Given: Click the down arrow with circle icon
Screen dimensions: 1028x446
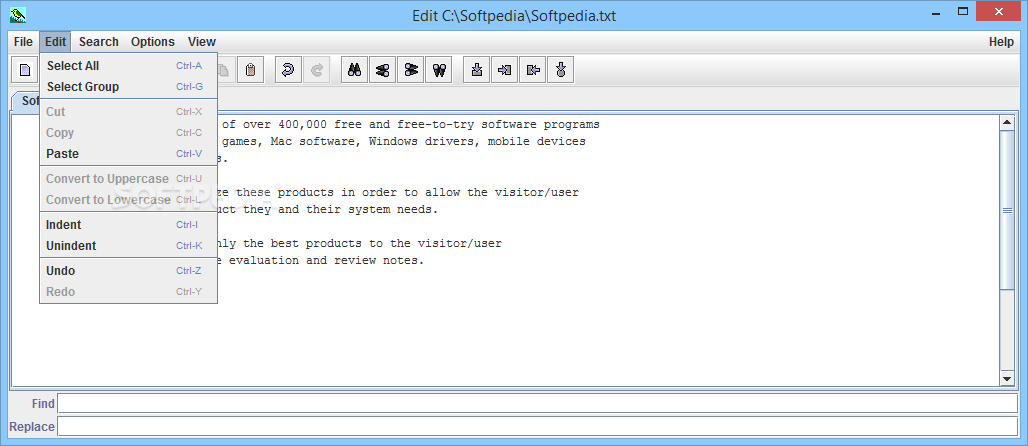Looking at the screenshot, I should click(561, 70).
